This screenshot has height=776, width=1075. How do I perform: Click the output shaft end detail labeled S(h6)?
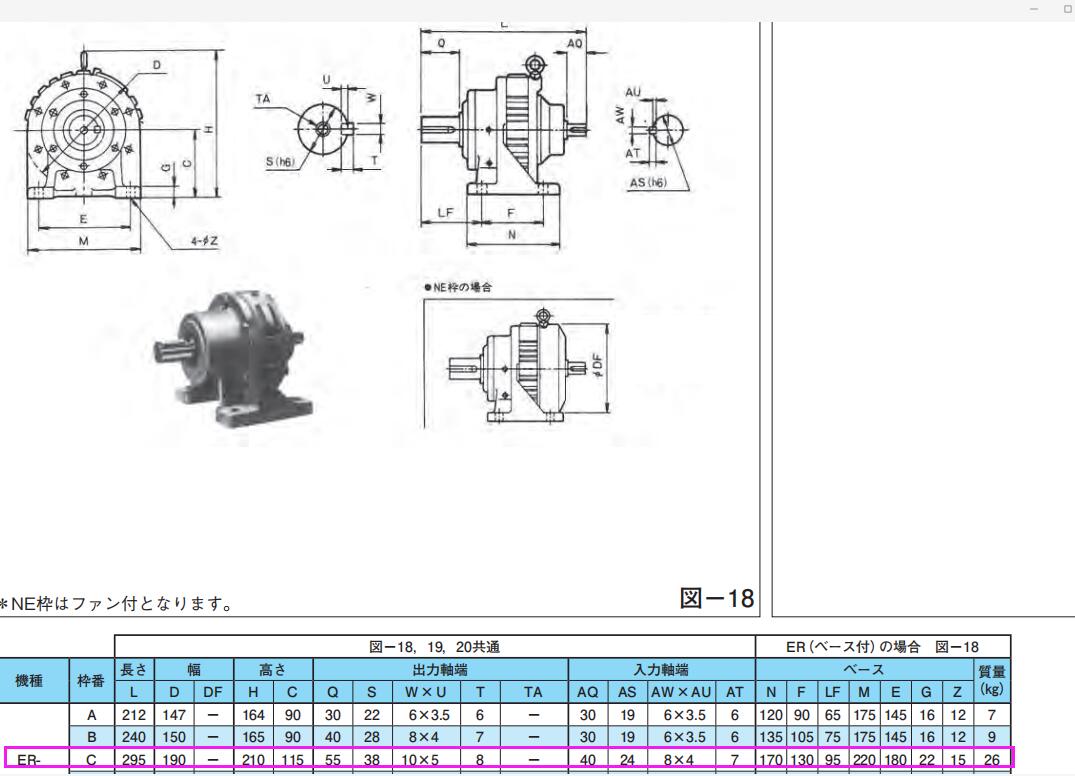325,128
